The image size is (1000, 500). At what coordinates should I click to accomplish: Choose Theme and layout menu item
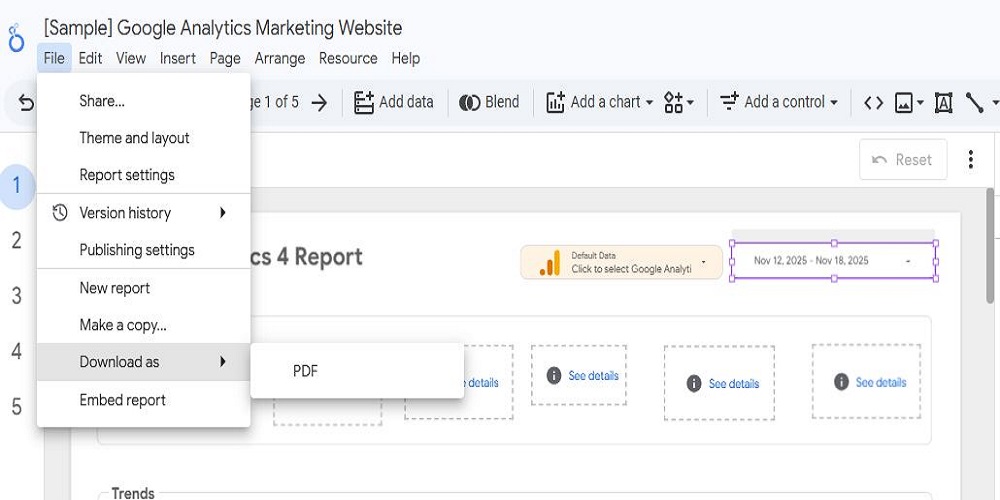[x=143, y=138]
